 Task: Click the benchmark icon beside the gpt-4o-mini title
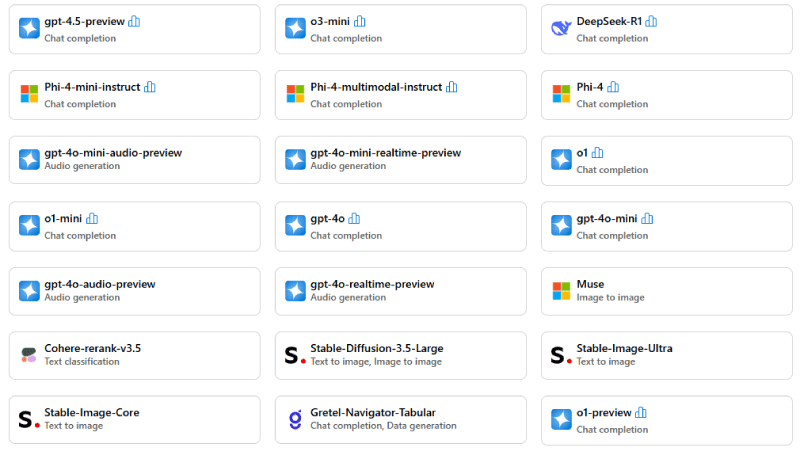click(x=647, y=219)
